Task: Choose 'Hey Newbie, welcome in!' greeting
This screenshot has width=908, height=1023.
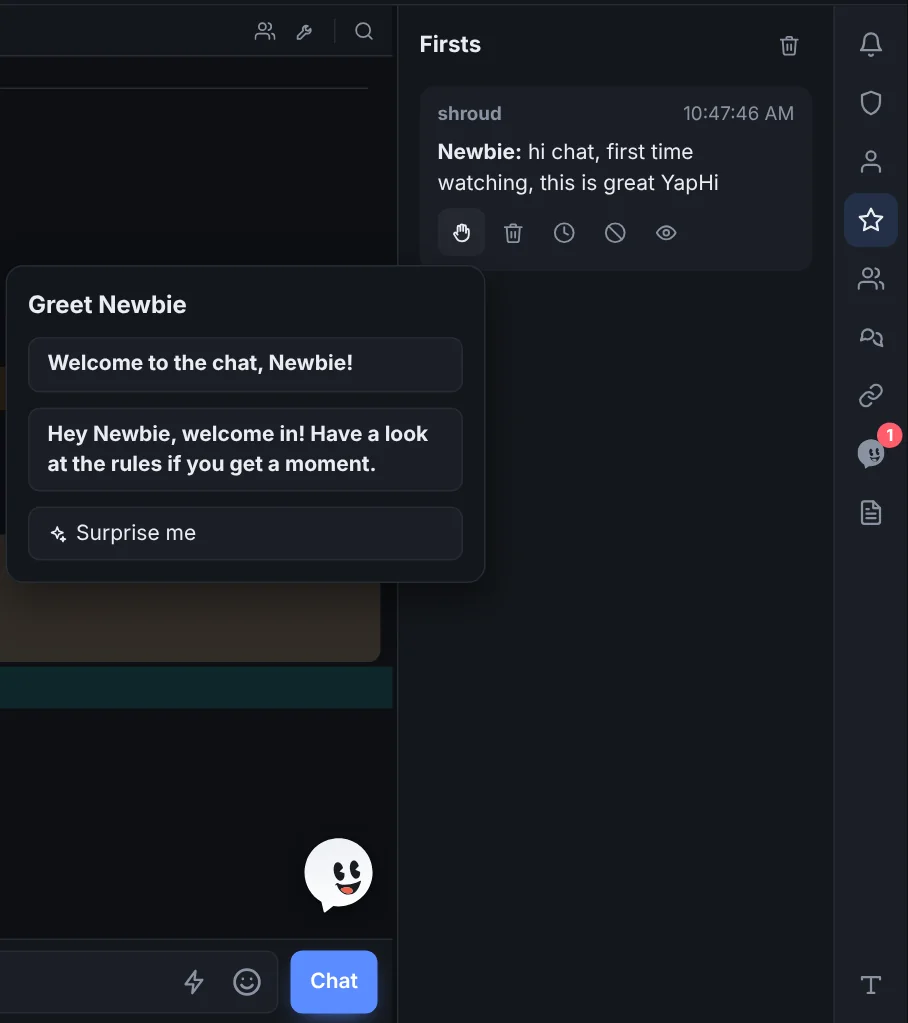Action: point(245,450)
